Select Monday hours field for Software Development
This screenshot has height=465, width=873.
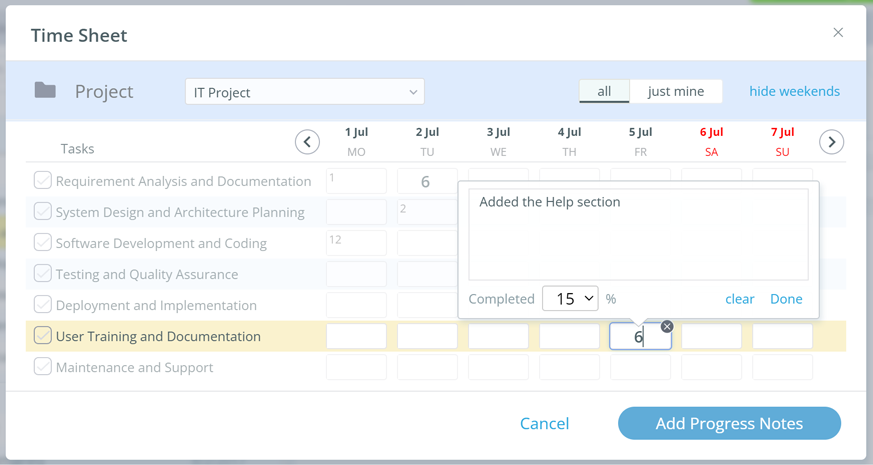pyautogui.click(x=356, y=243)
